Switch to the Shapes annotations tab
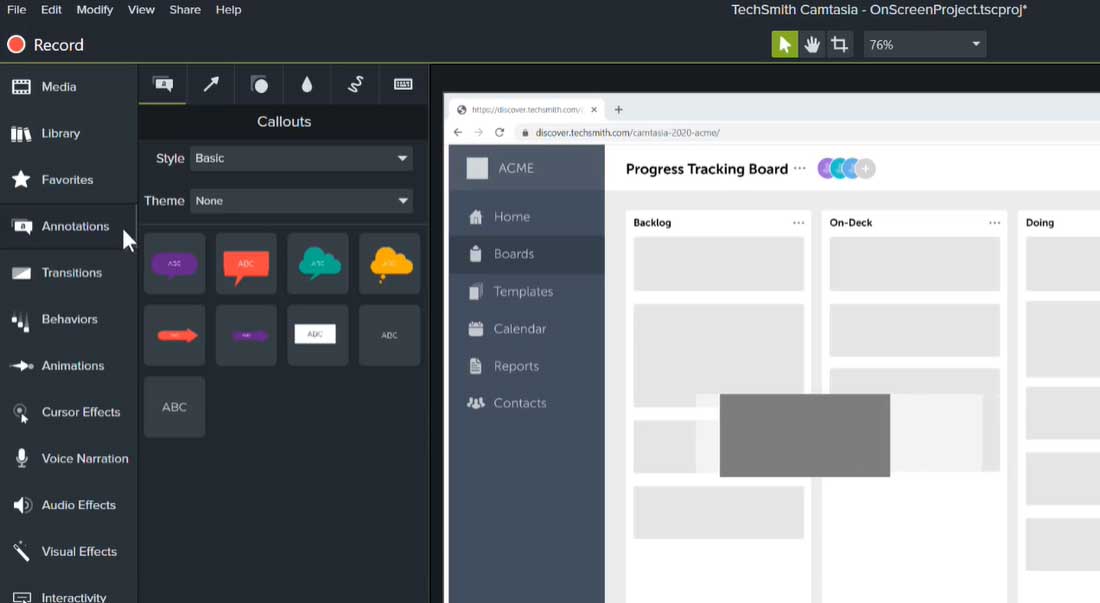The width and height of the screenshot is (1100, 603). point(259,84)
